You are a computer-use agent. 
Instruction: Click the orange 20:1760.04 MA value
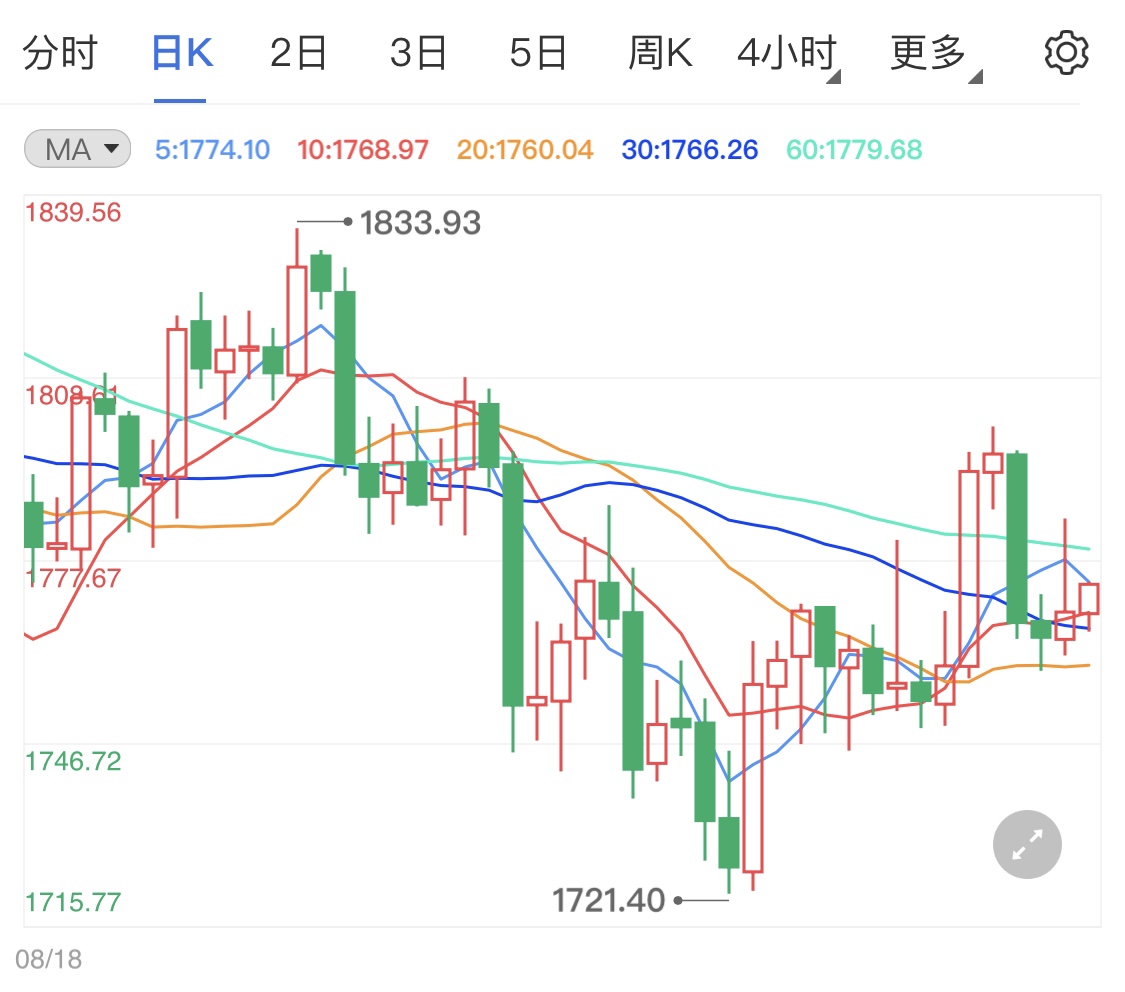[524, 147]
